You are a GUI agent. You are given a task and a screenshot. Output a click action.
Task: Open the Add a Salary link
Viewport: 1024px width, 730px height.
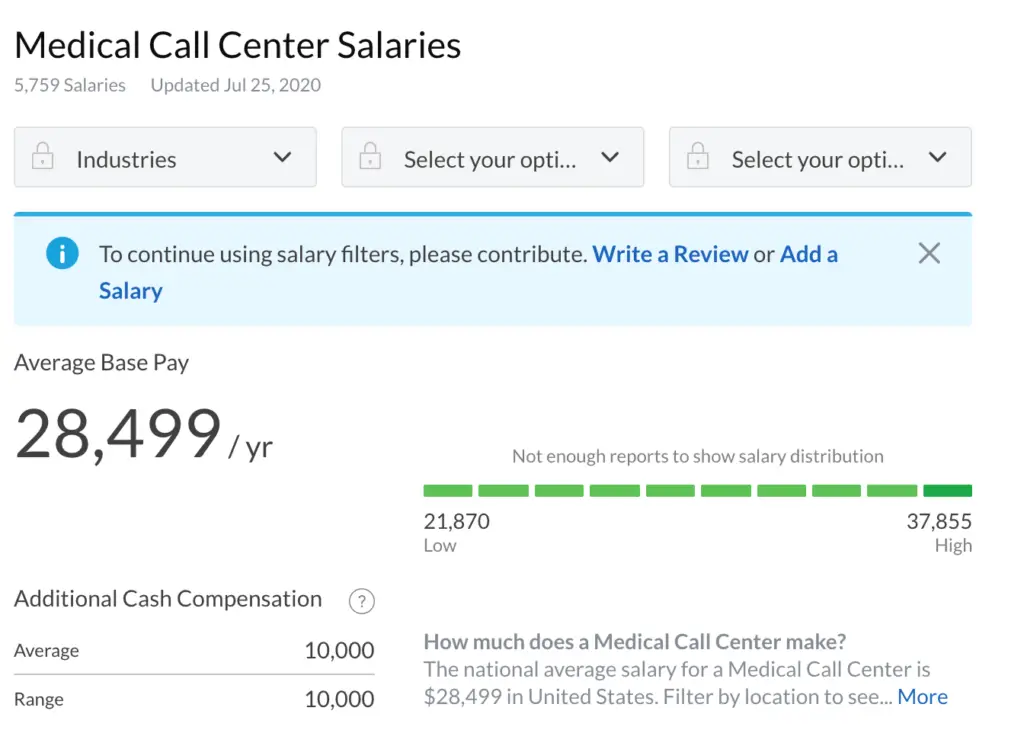468,272
